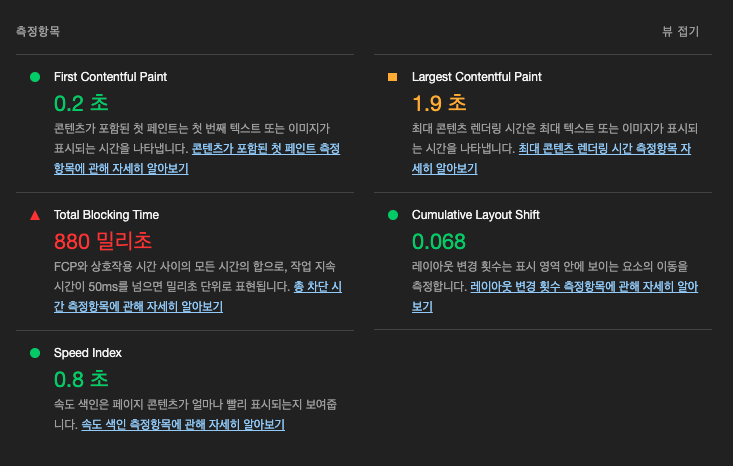Click the orange square beside Largest Contentful Paint
Image resolution: width=733 pixels, height=466 pixels.
(x=393, y=77)
